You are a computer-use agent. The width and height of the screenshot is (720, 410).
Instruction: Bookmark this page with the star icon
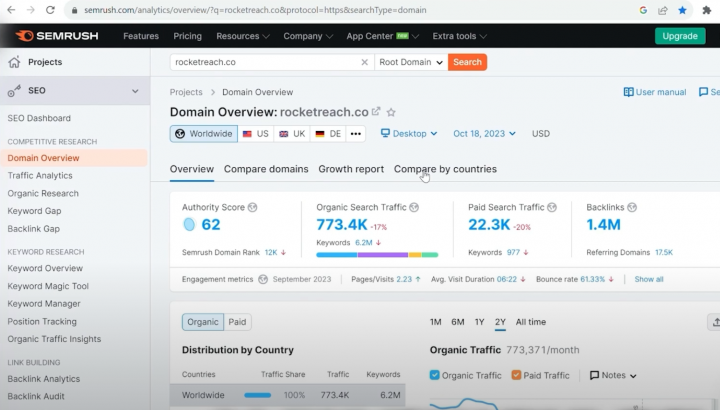coord(683,10)
